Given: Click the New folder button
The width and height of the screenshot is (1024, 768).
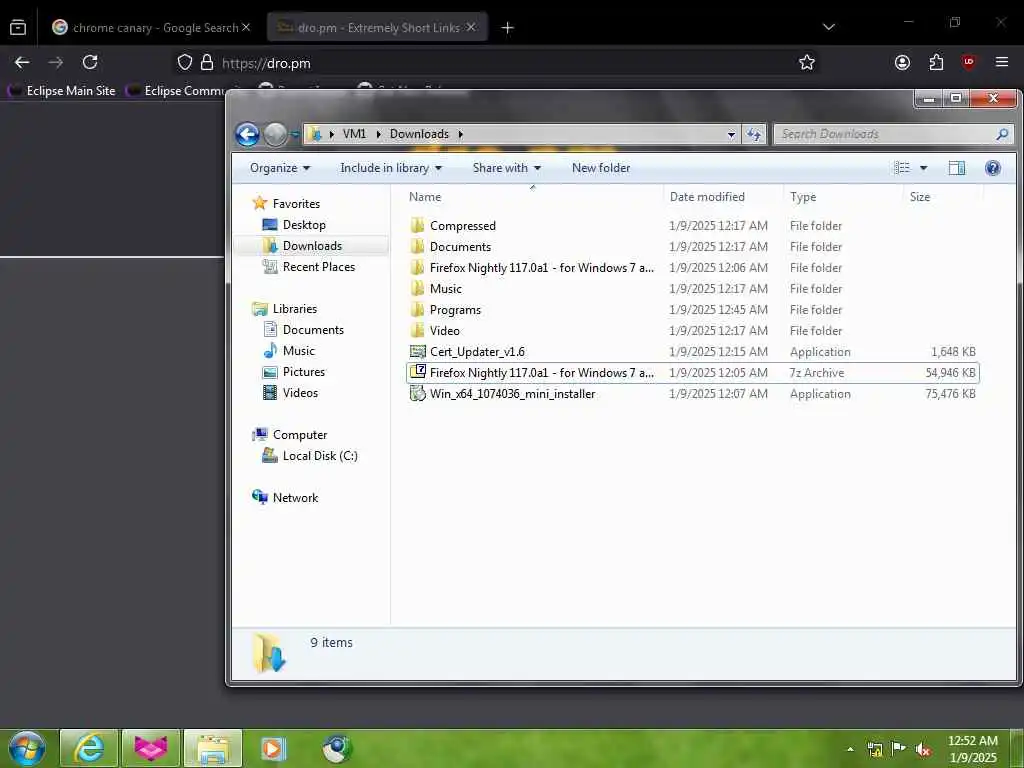Looking at the screenshot, I should (601, 168).
